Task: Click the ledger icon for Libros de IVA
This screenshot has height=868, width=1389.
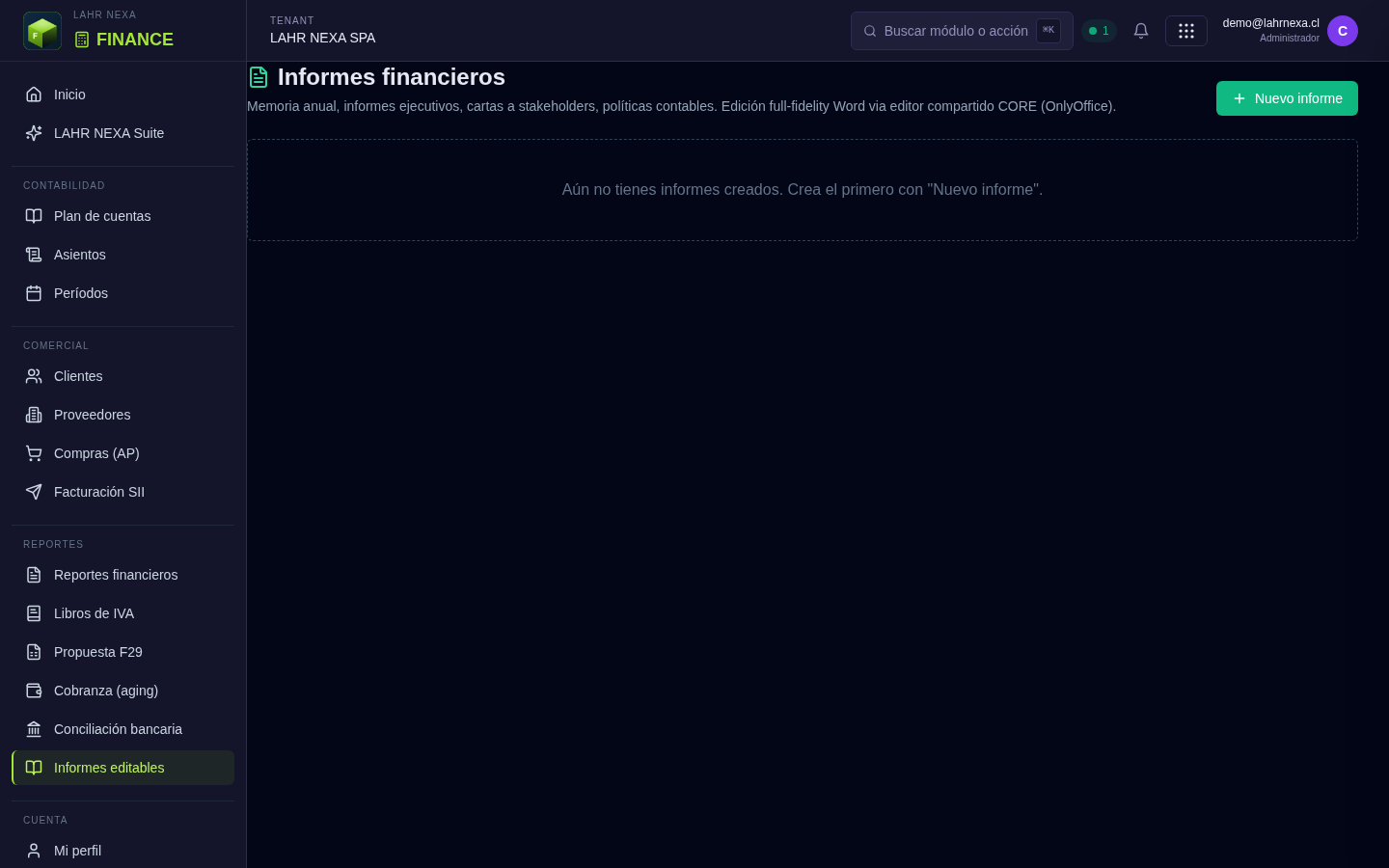Action: (34, 613)
